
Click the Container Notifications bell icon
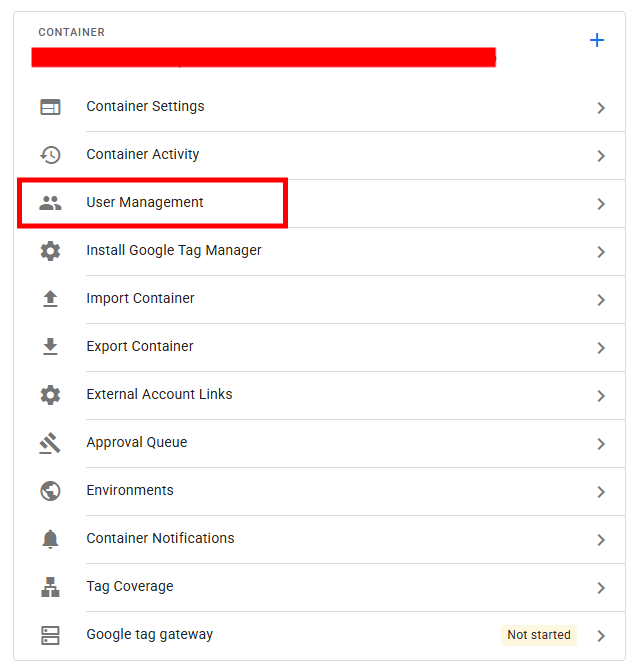(50, 539)
